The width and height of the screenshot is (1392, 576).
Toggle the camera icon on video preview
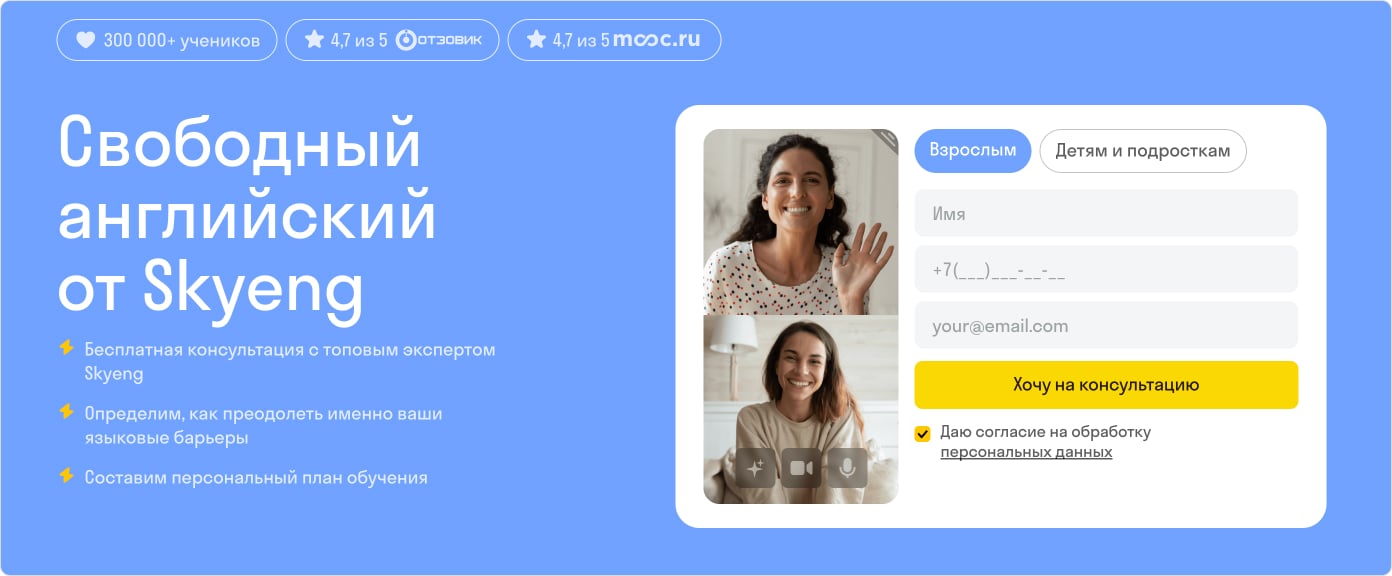(x=801, y=467)
